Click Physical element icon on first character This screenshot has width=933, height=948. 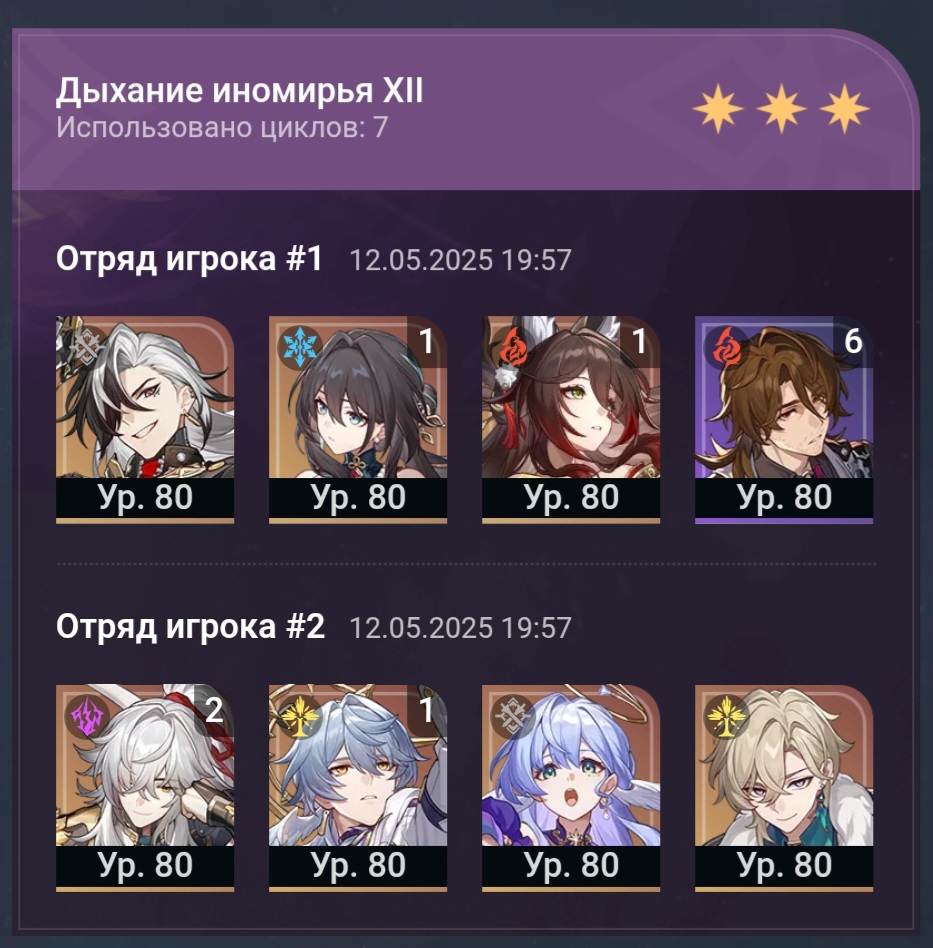click(84, 349)
